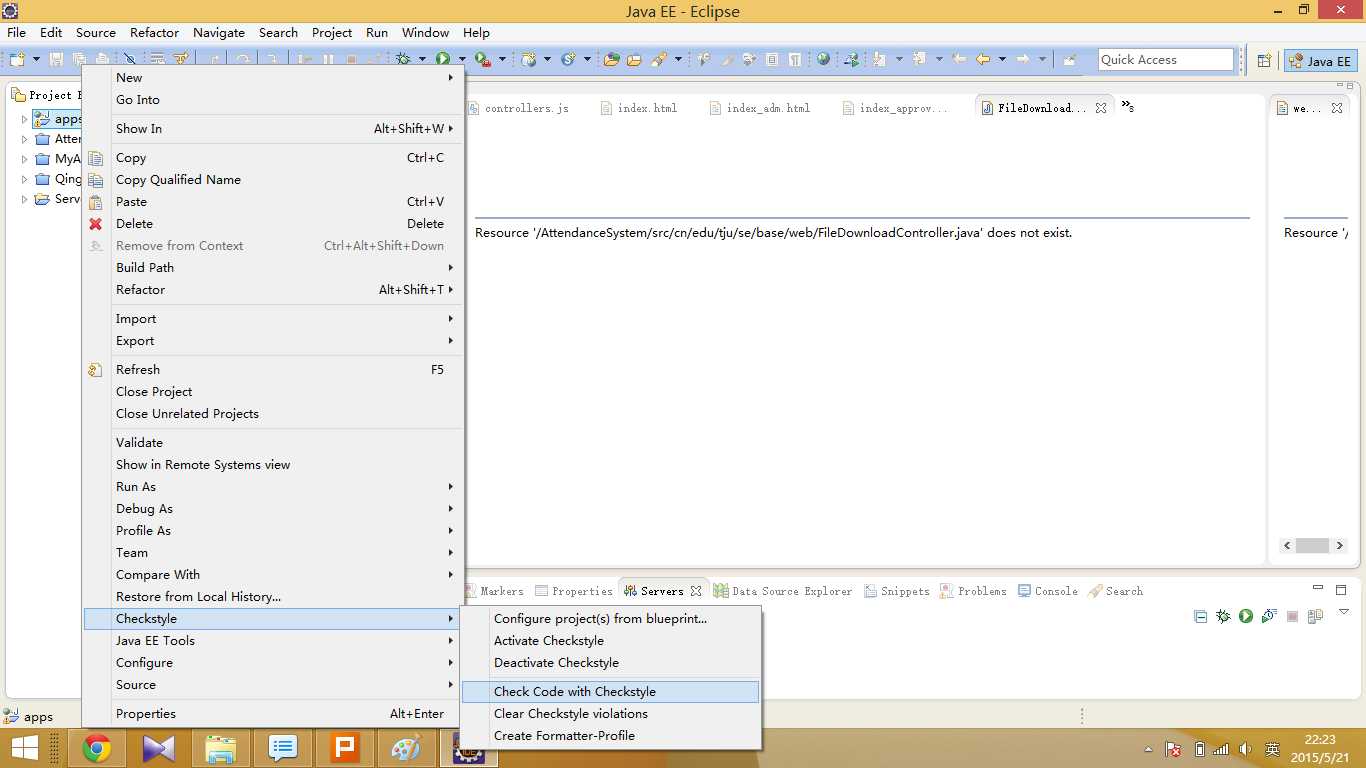Open Chrome from the taskbar
The image size is (1366, 768).
click(97, 748)
